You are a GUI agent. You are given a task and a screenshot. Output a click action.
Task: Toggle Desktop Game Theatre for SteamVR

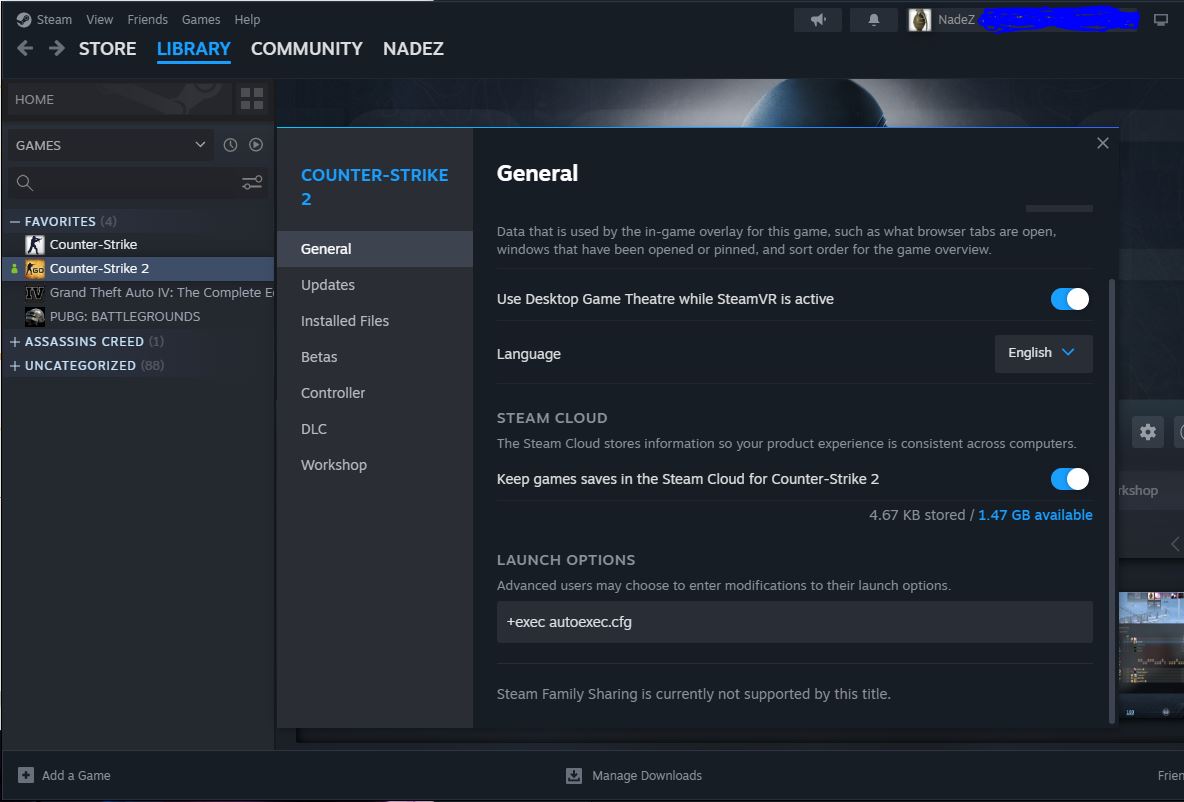point(1069,299)
